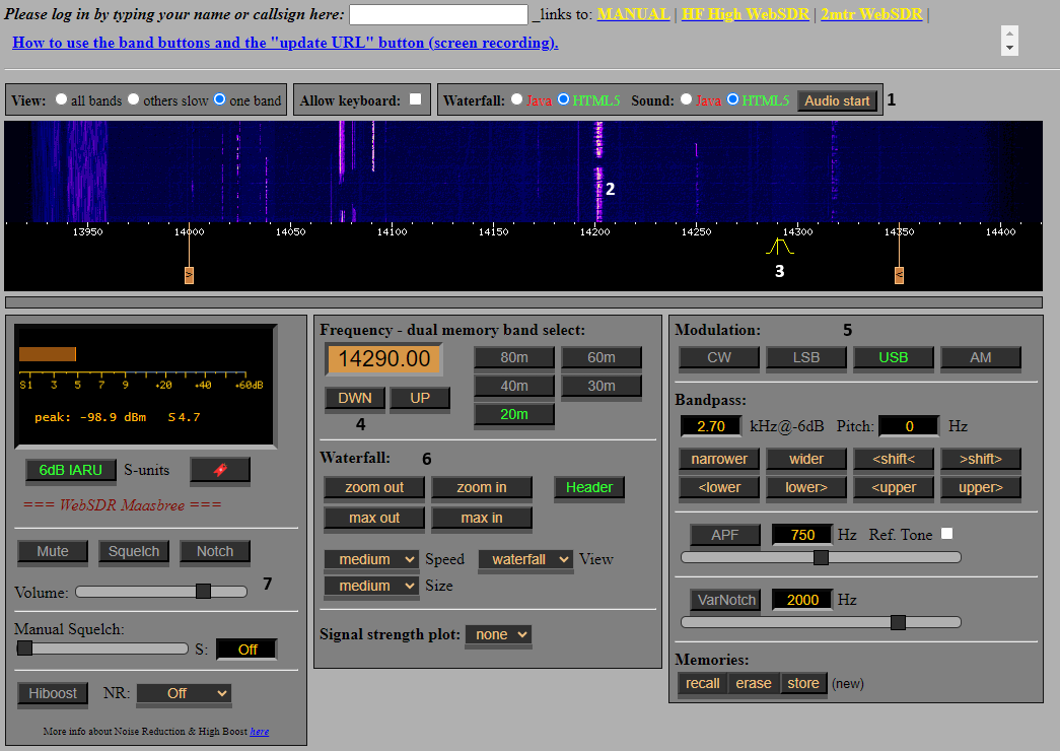Mute the receiver audio
Viewport: 1060px width, 752px height.
53,551
